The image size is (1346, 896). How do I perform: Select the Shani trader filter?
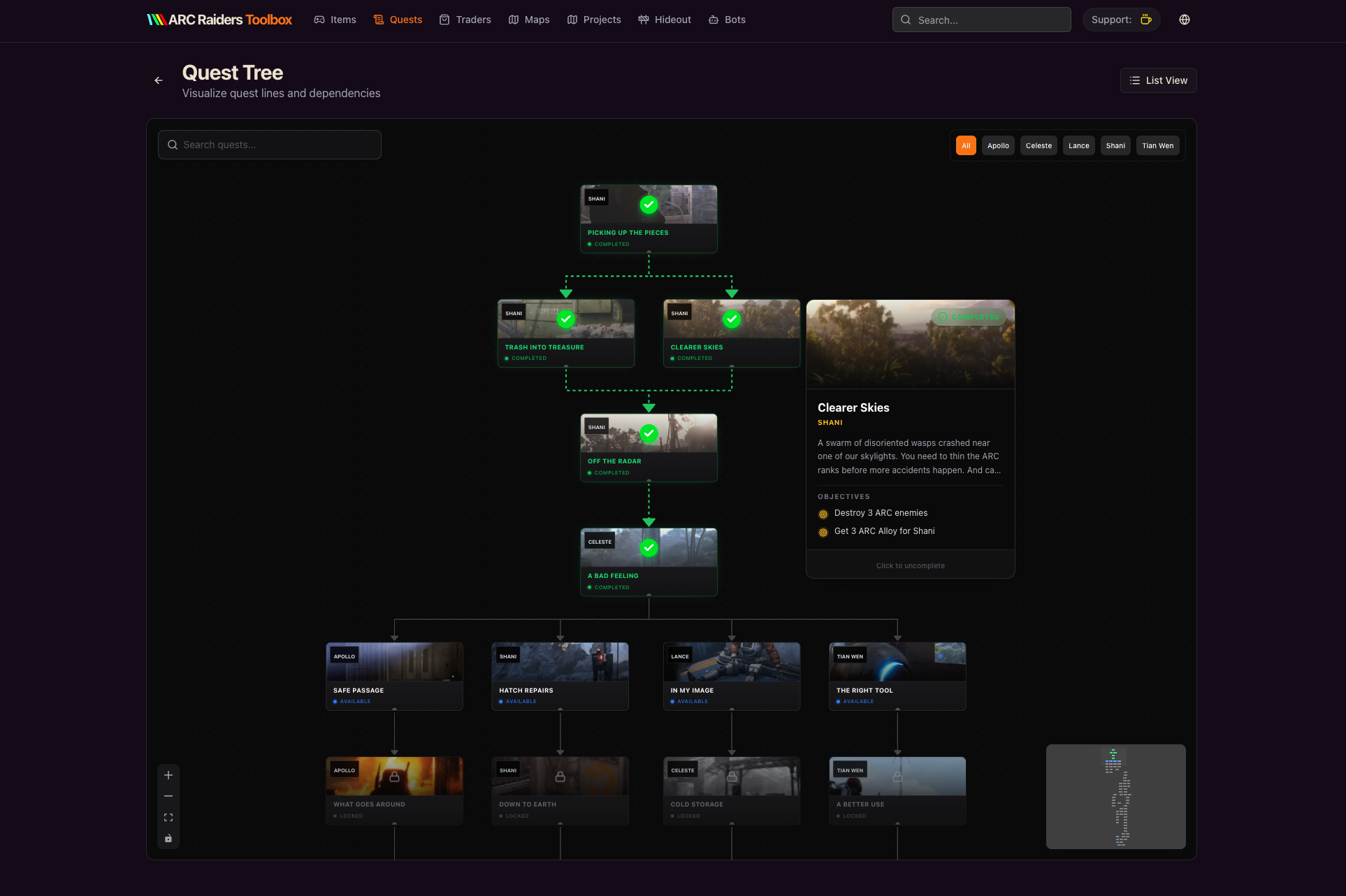1115,145
